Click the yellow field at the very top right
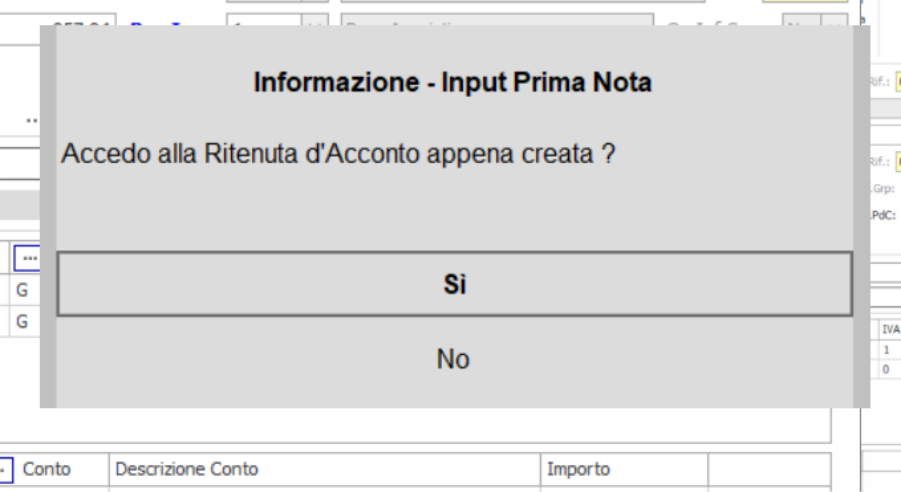 tap(804, 1)
